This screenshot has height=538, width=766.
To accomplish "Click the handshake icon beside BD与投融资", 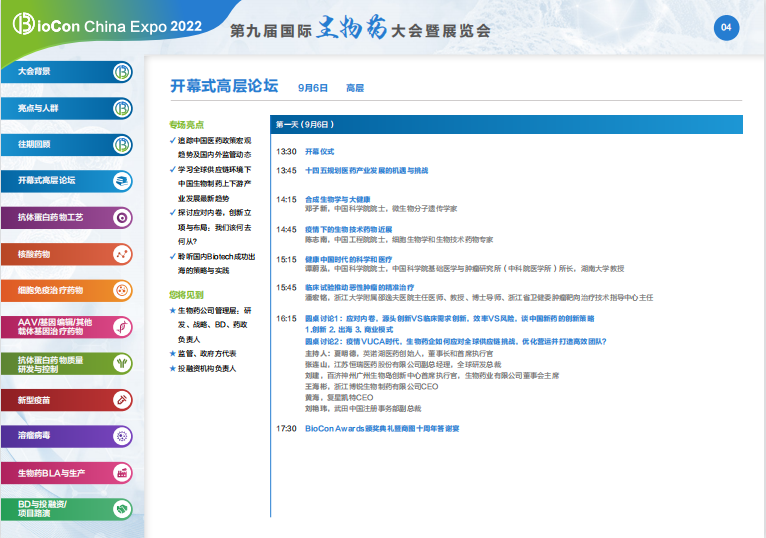I will pos(121,508).
